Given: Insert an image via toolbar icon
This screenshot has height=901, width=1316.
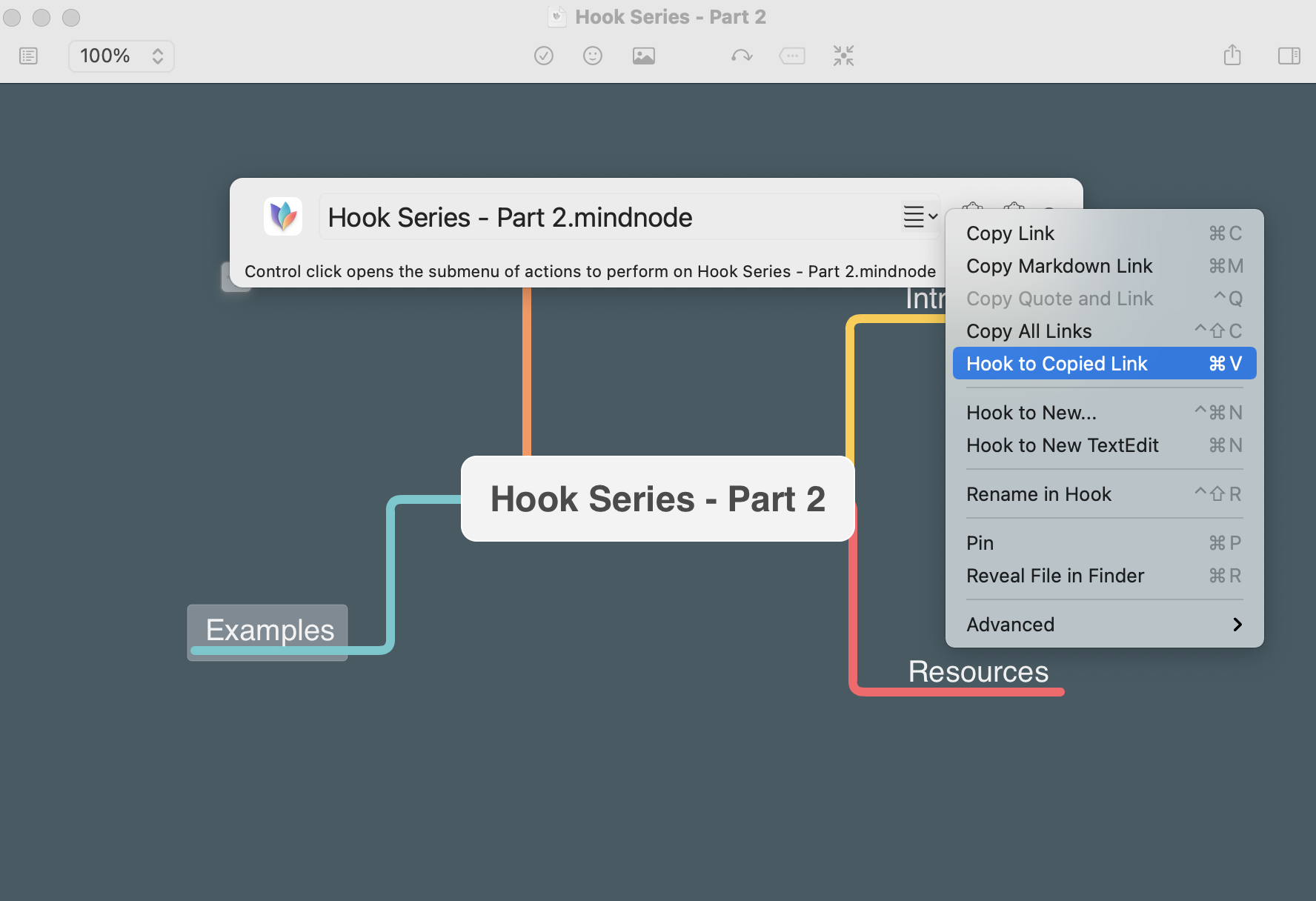Looking at the screenshot, I should coord(643,56).
